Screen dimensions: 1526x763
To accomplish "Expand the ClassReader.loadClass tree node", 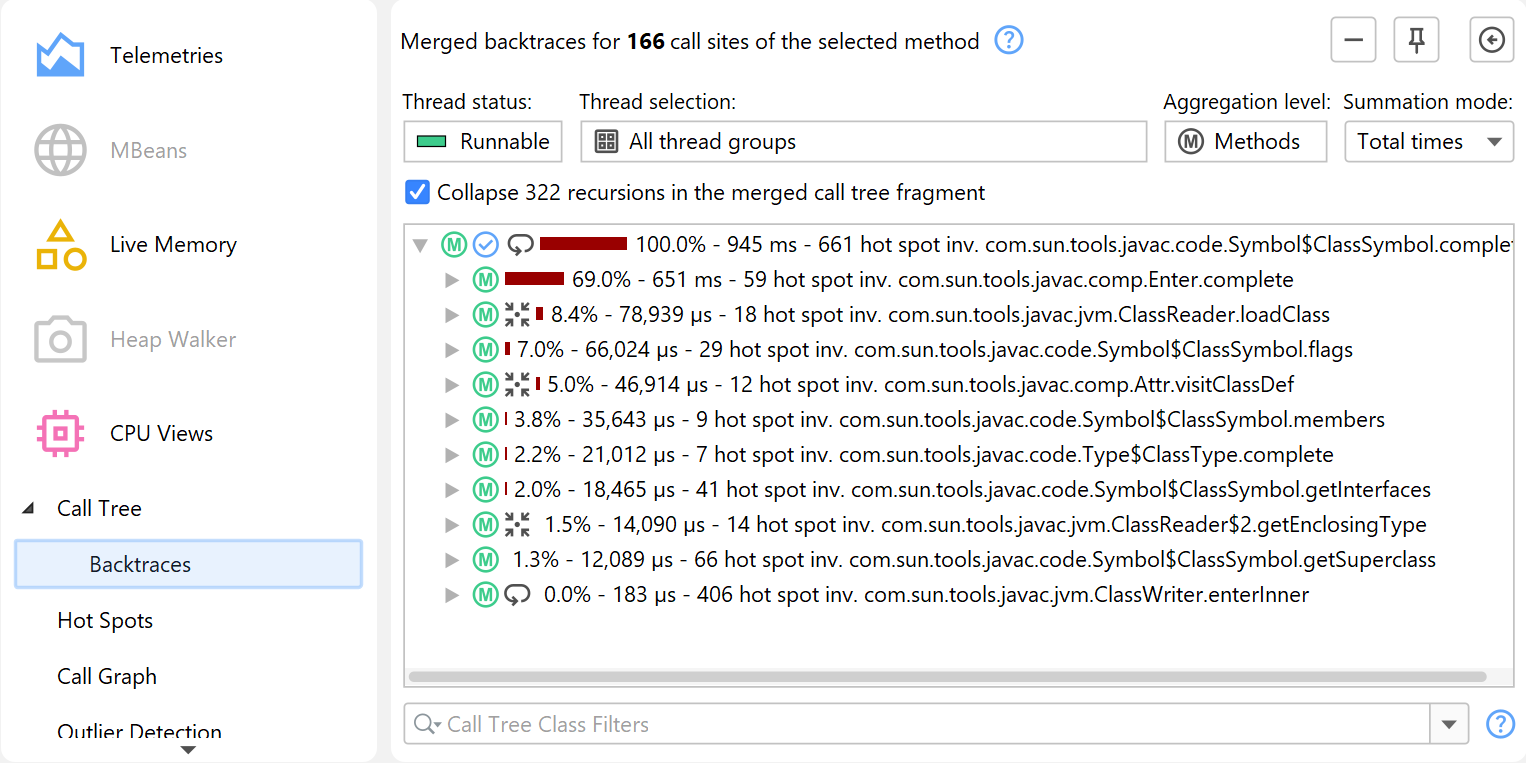I will tap(452, 315).
